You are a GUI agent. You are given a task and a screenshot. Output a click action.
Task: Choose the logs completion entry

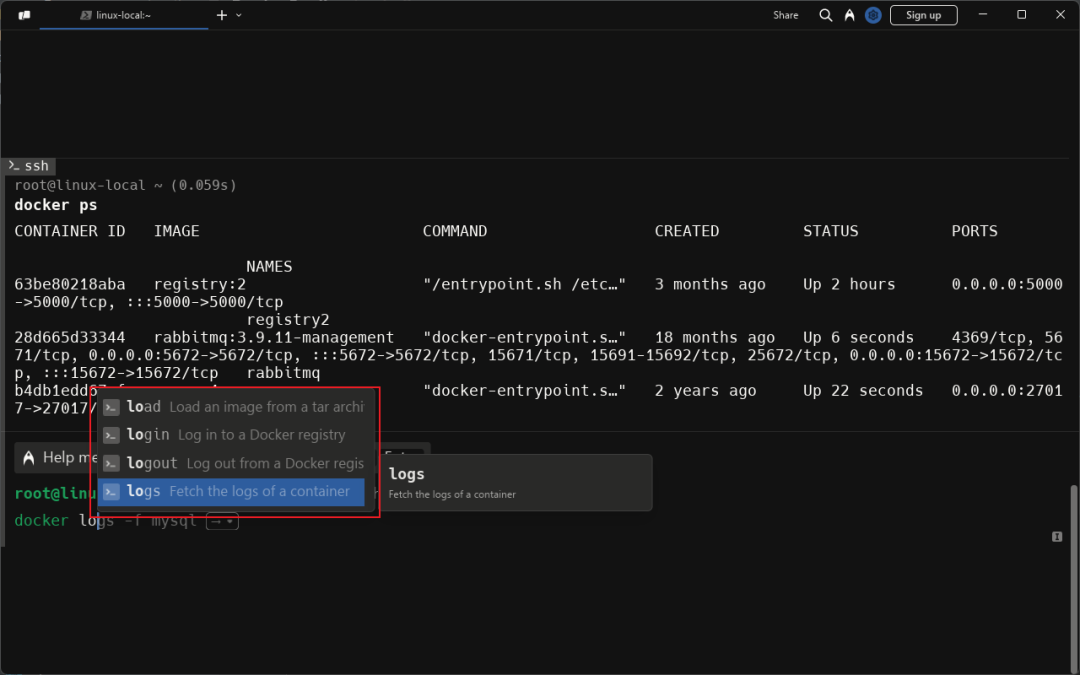pos(235,491)
